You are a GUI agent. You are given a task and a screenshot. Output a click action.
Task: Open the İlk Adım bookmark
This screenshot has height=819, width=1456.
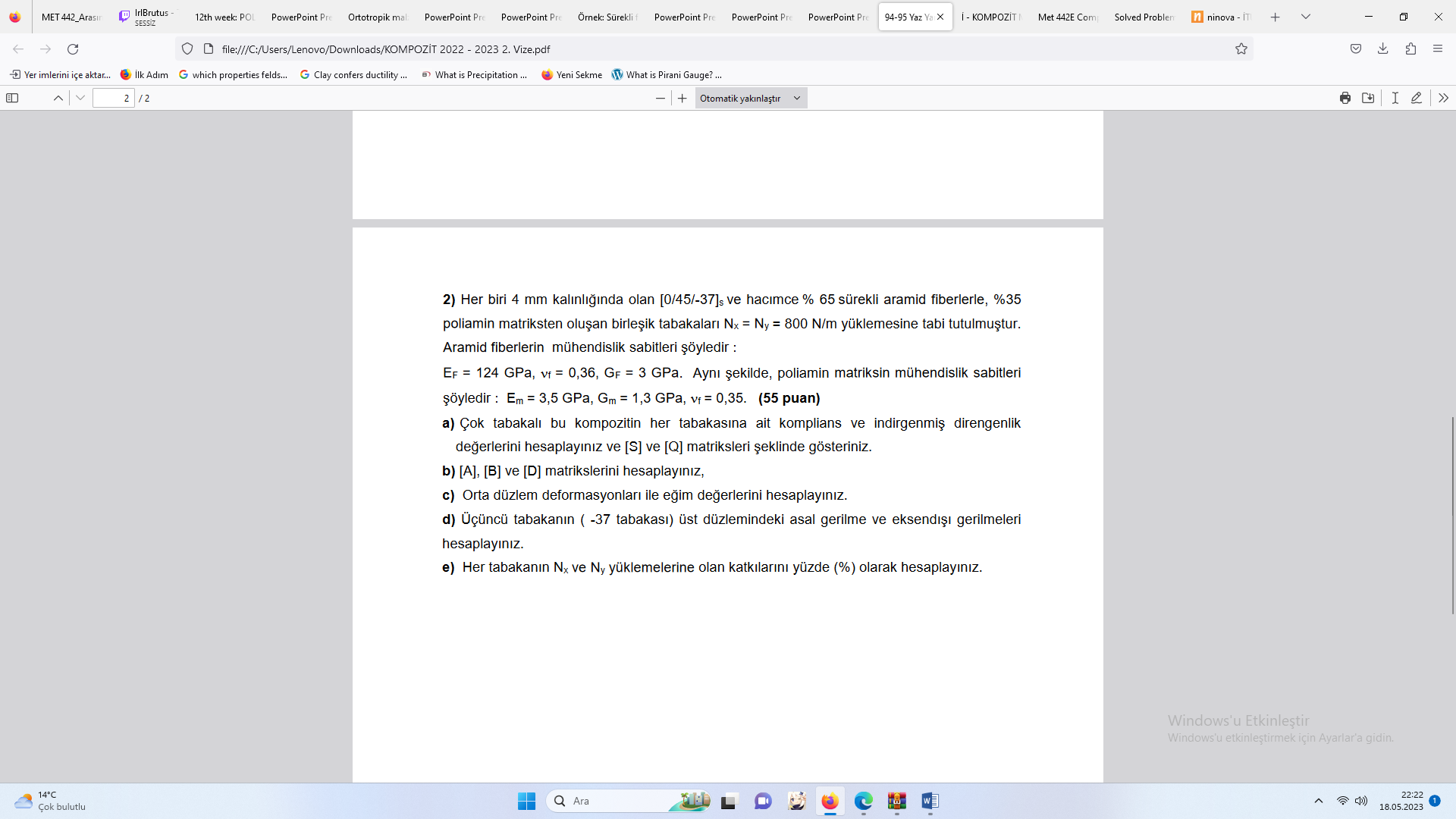143,74
